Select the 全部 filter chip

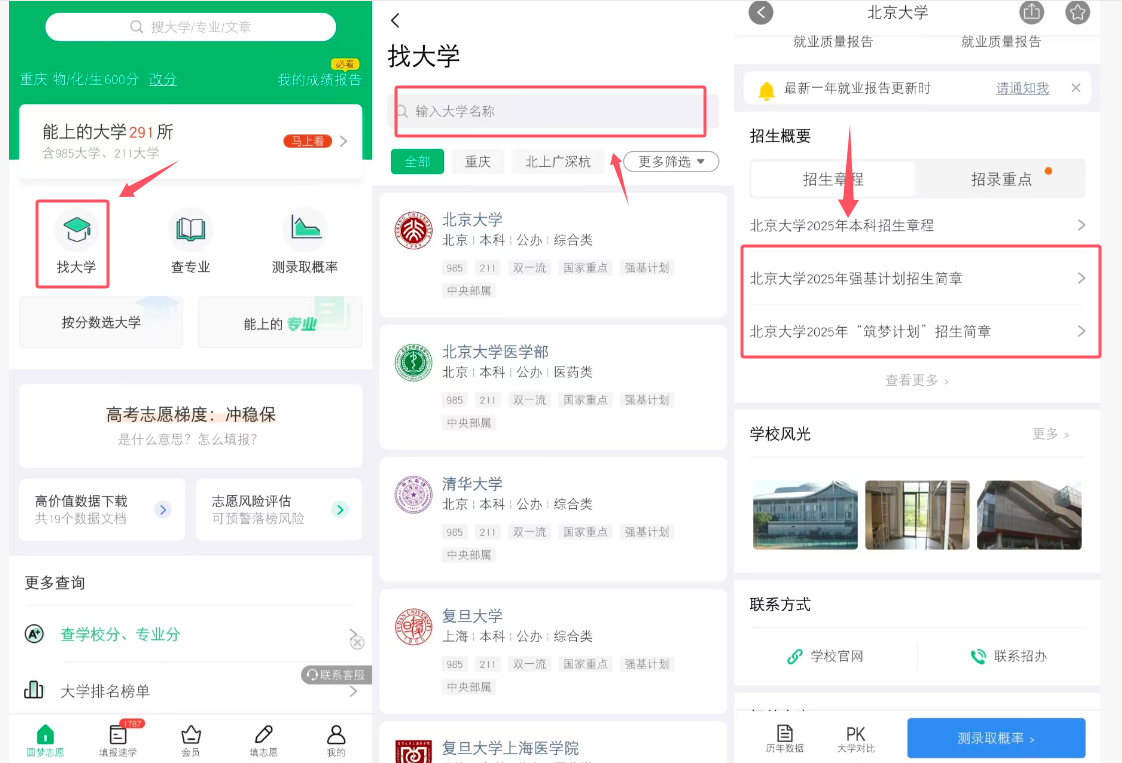tap(417, 161)
